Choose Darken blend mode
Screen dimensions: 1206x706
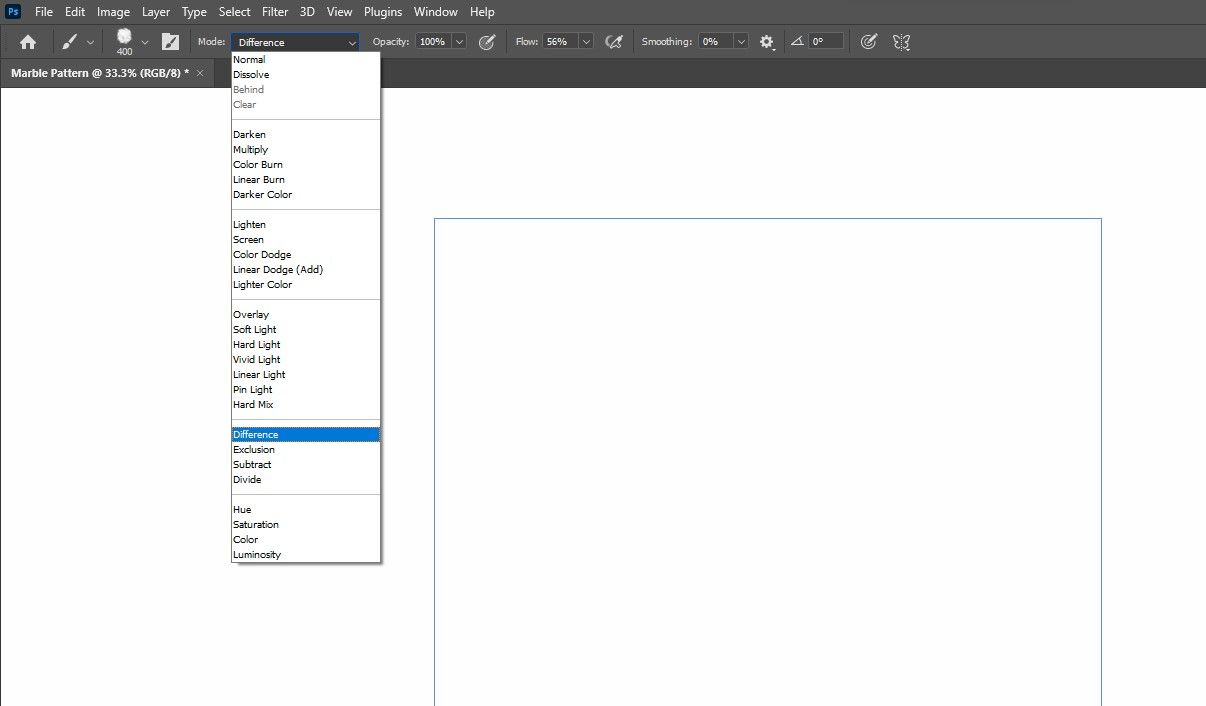pos(306,135)
